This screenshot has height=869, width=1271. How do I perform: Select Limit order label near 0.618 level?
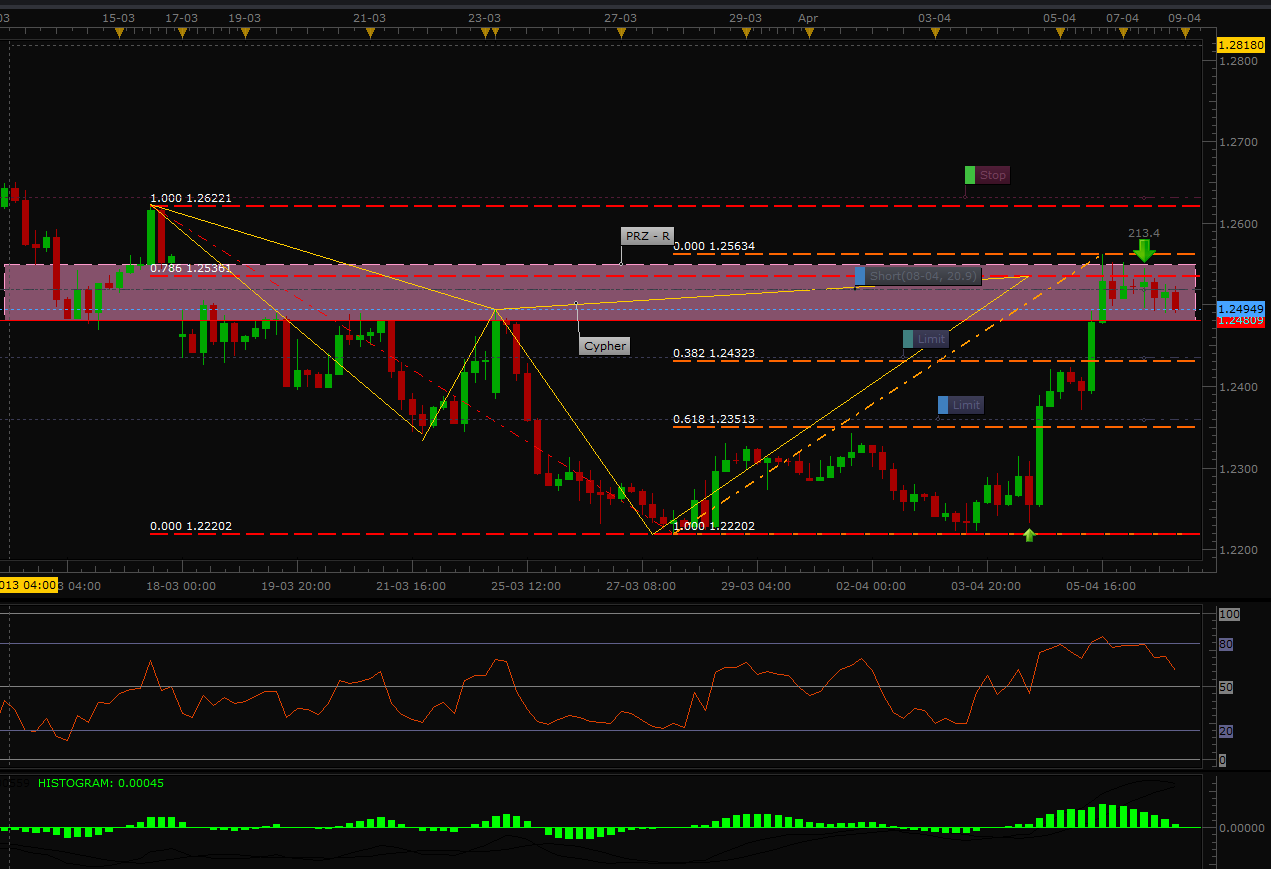tap(966, 405)
